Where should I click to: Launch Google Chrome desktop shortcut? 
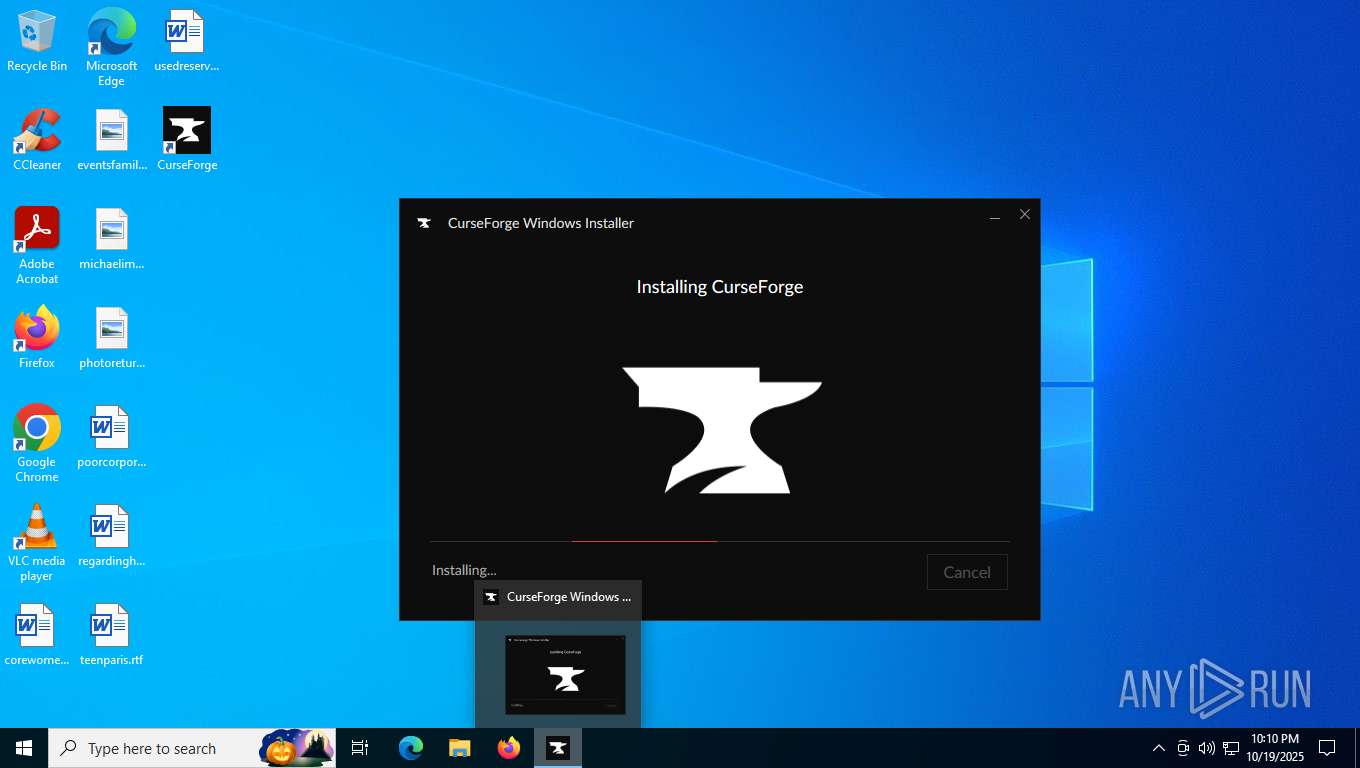pyautogui.click(x=37, y=444)
